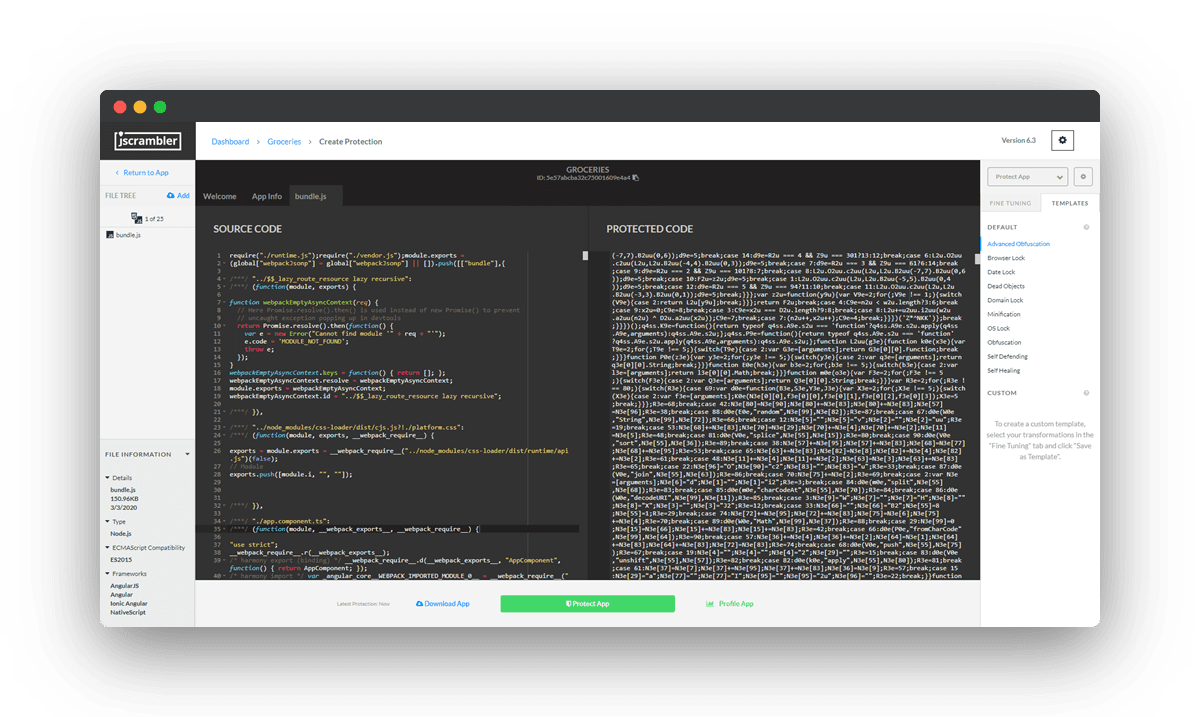Open the Fine Tuning tab

1010,202
